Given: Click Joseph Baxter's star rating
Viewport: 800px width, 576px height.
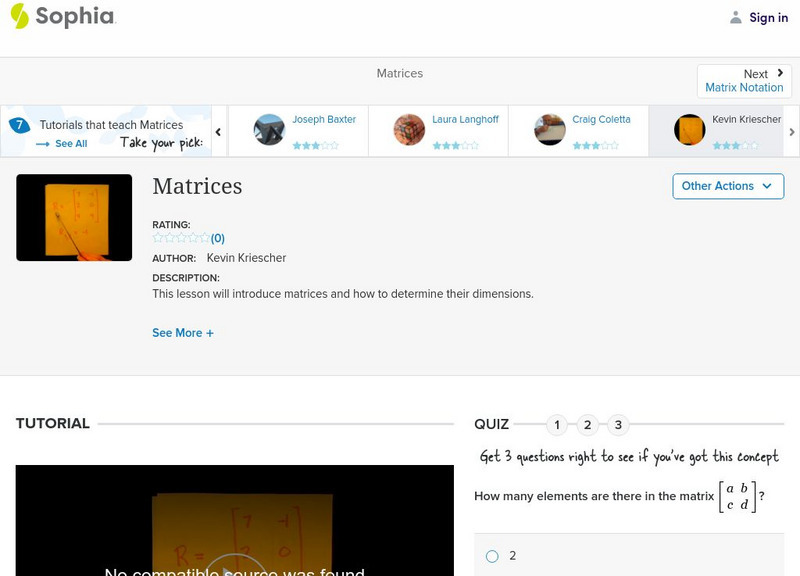Looking at the screenshot, I should click(315, 145).
